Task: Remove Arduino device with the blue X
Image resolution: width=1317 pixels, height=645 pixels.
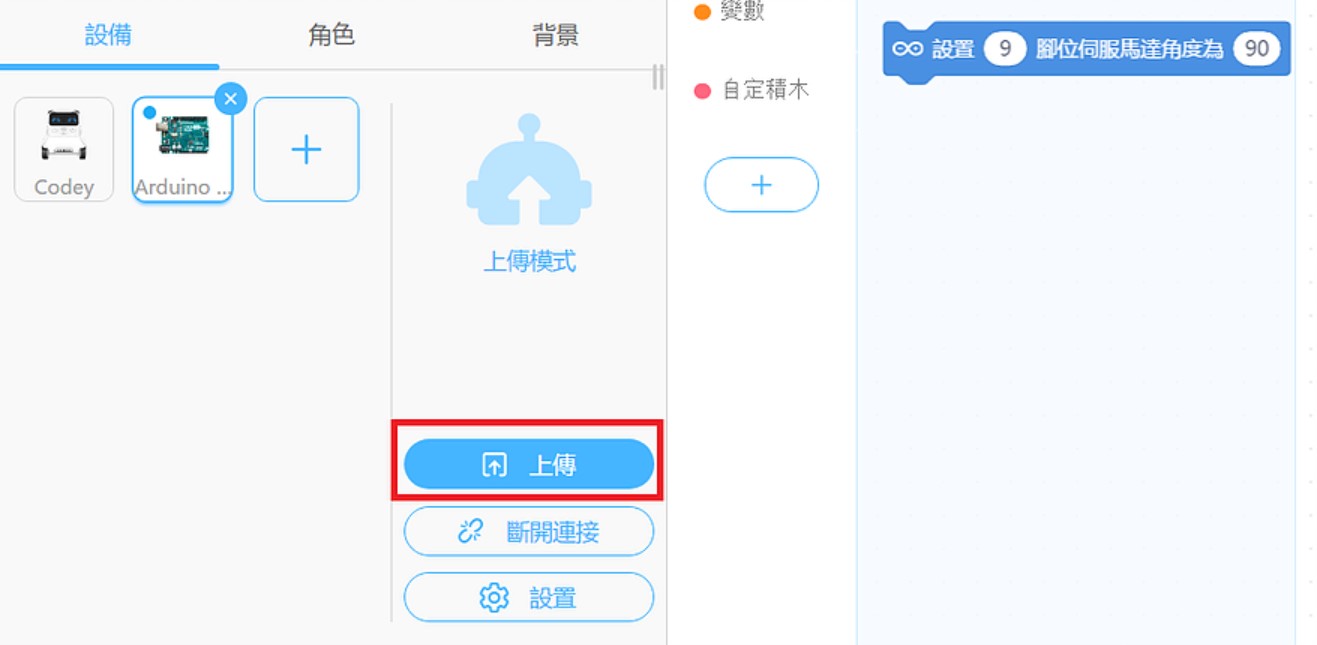Action: [230, 98]
